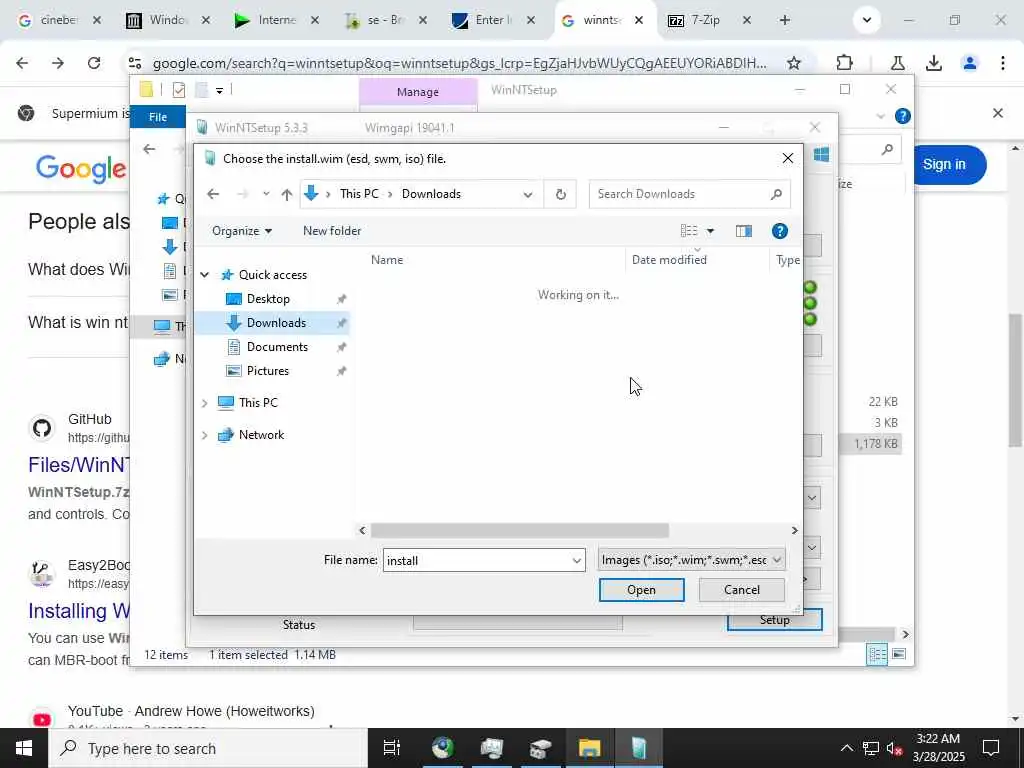The height and width of the screenshot is (768, 1024).
Task: Cancel the file selection dialog
Action: [741, 590]
